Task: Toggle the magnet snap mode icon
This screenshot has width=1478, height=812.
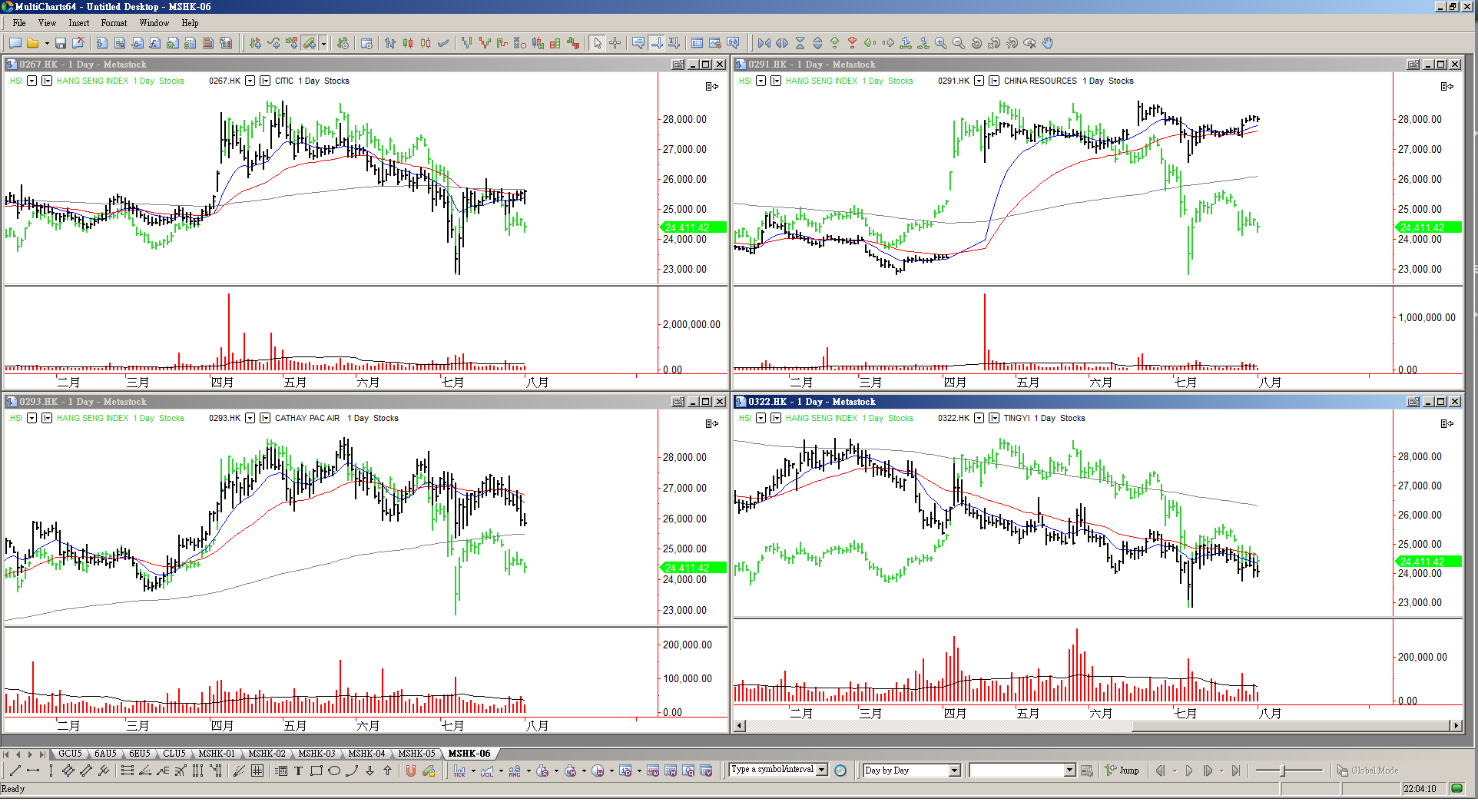Action: [411, 771]
